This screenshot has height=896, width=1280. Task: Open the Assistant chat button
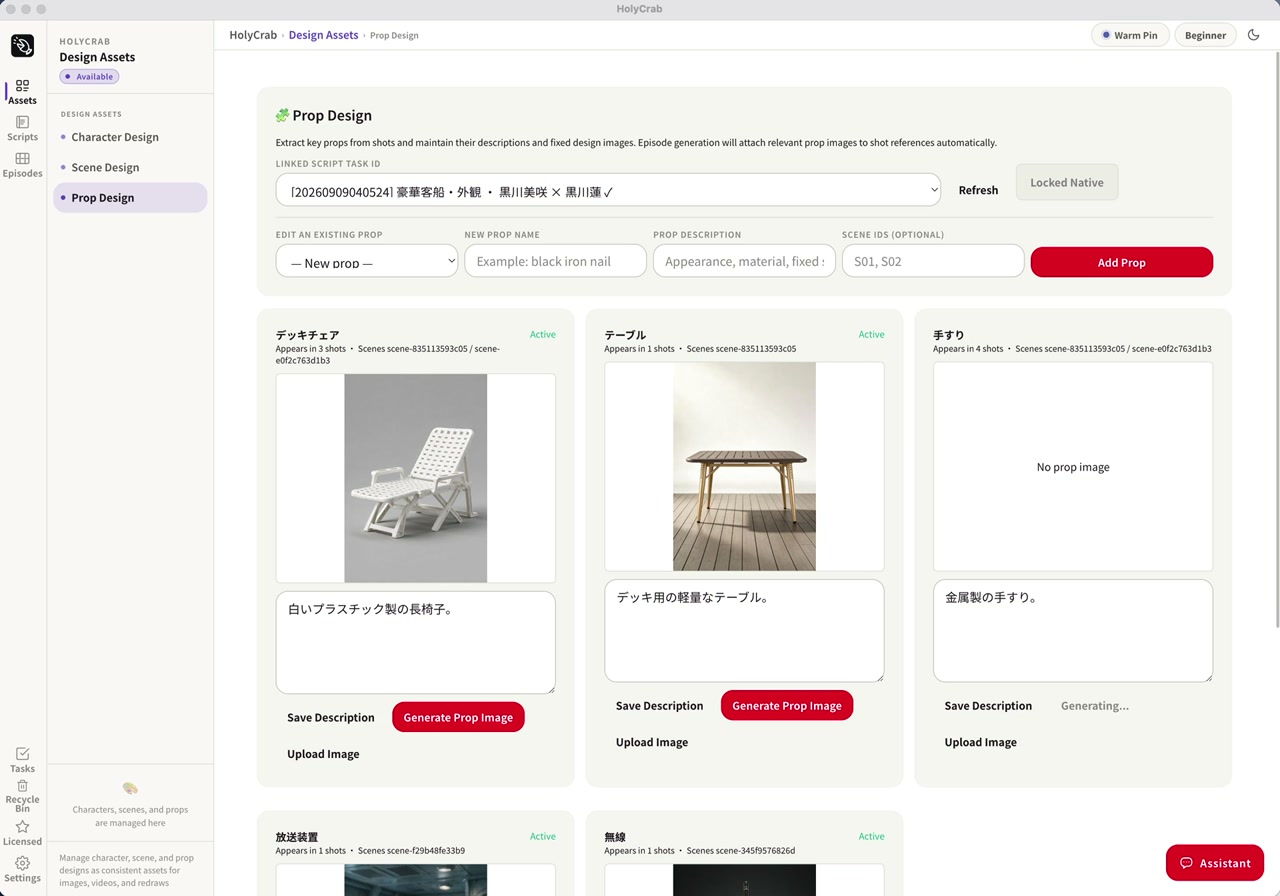[x=1215, y=863]
